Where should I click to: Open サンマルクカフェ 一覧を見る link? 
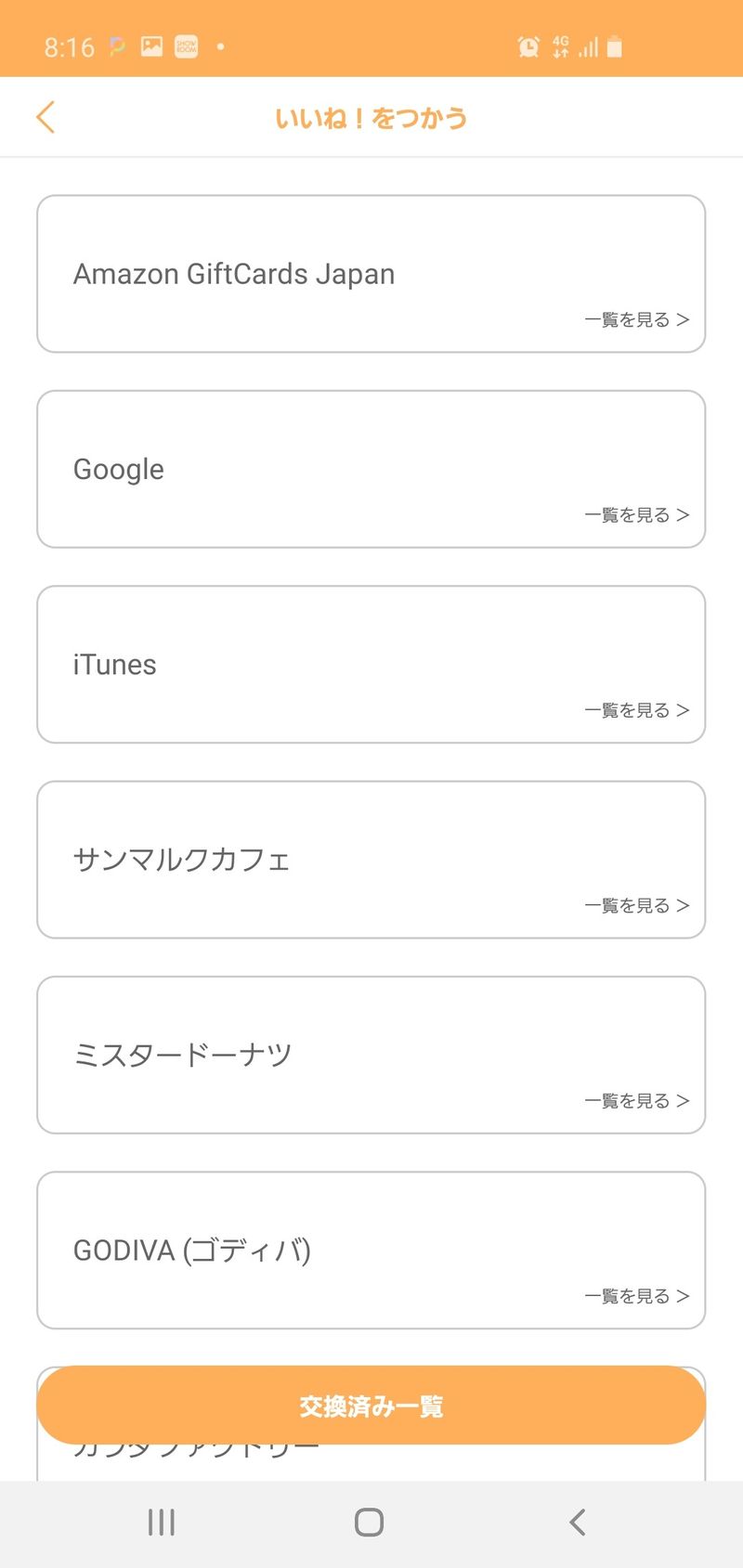pyautogui.click(x=636, y=906)
